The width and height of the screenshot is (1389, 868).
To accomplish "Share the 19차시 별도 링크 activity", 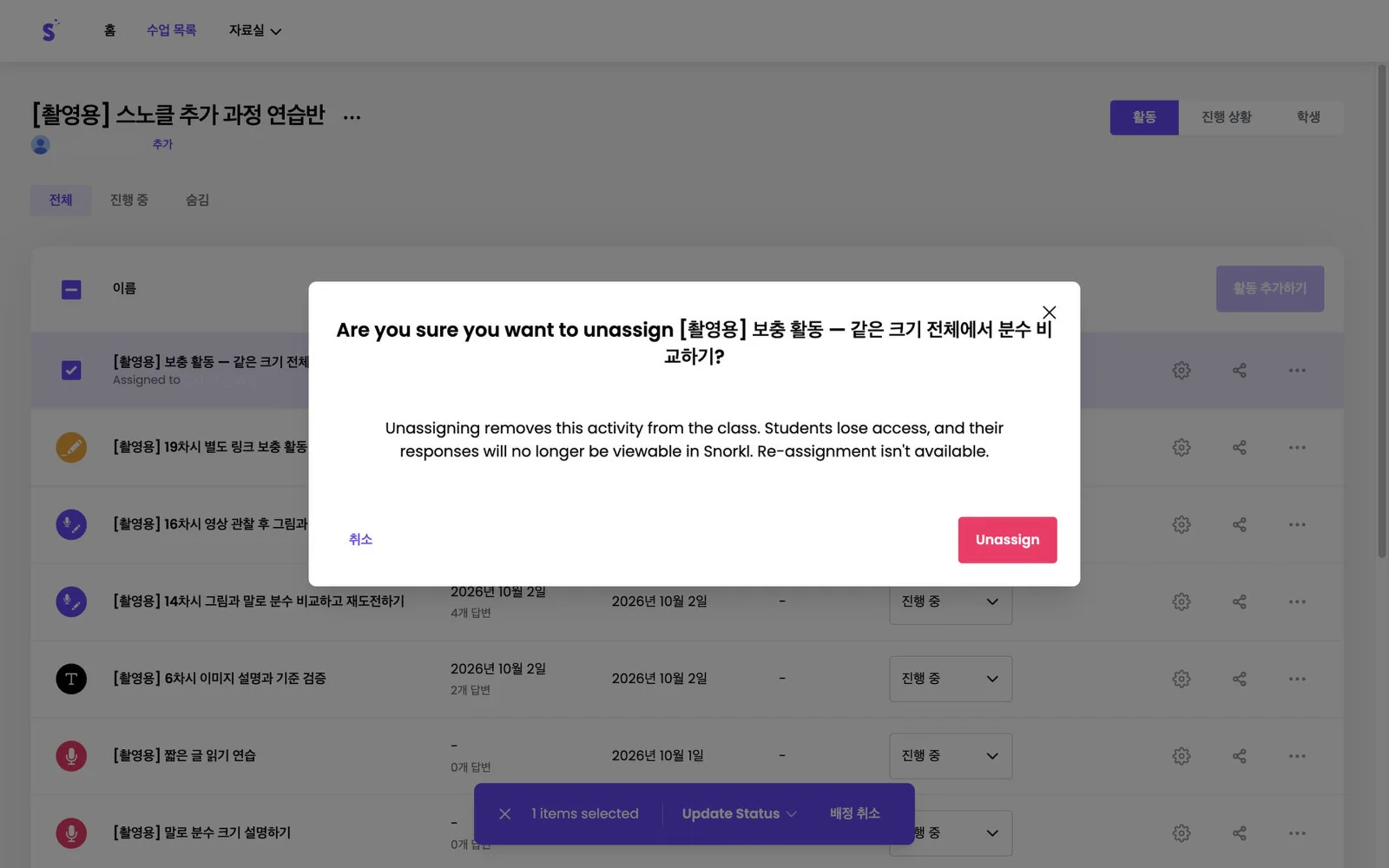I will [x=1239, y=448].
